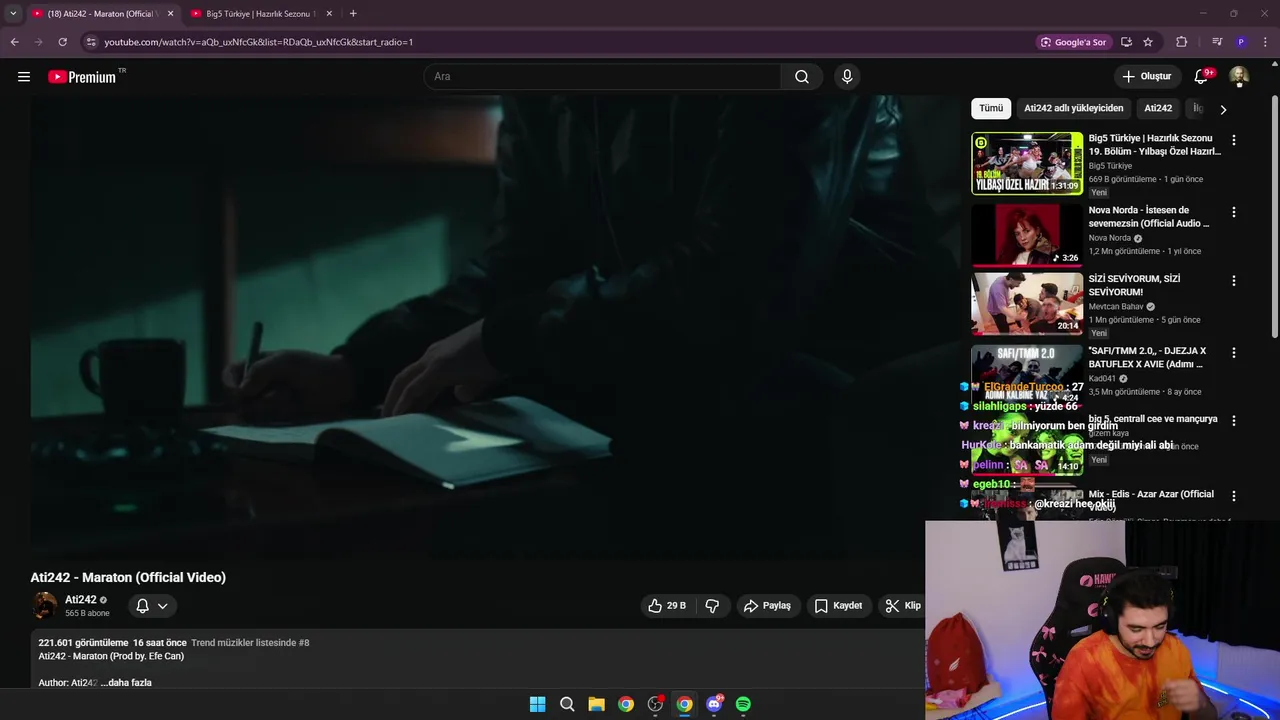Open Spotify from taskbar
This screenshot has width=1280, height=720.
(x=743, y=704)
